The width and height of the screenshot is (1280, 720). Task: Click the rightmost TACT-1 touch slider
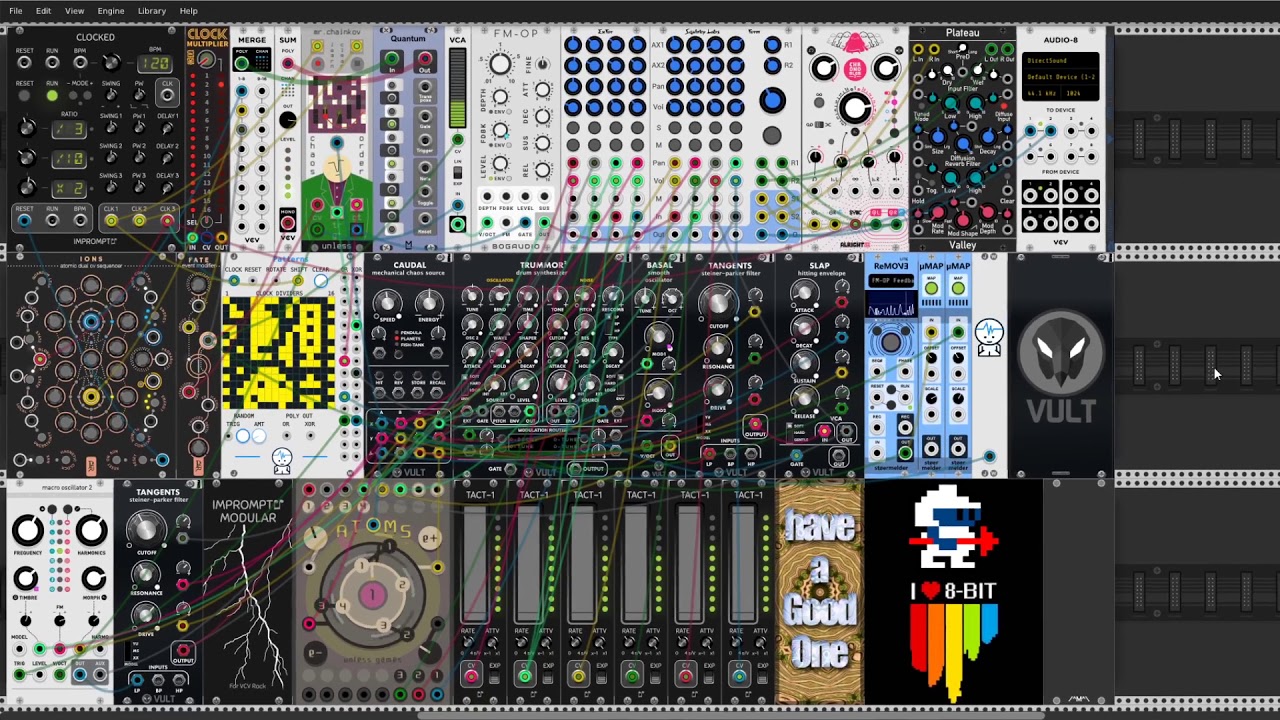tap(743, 563)
